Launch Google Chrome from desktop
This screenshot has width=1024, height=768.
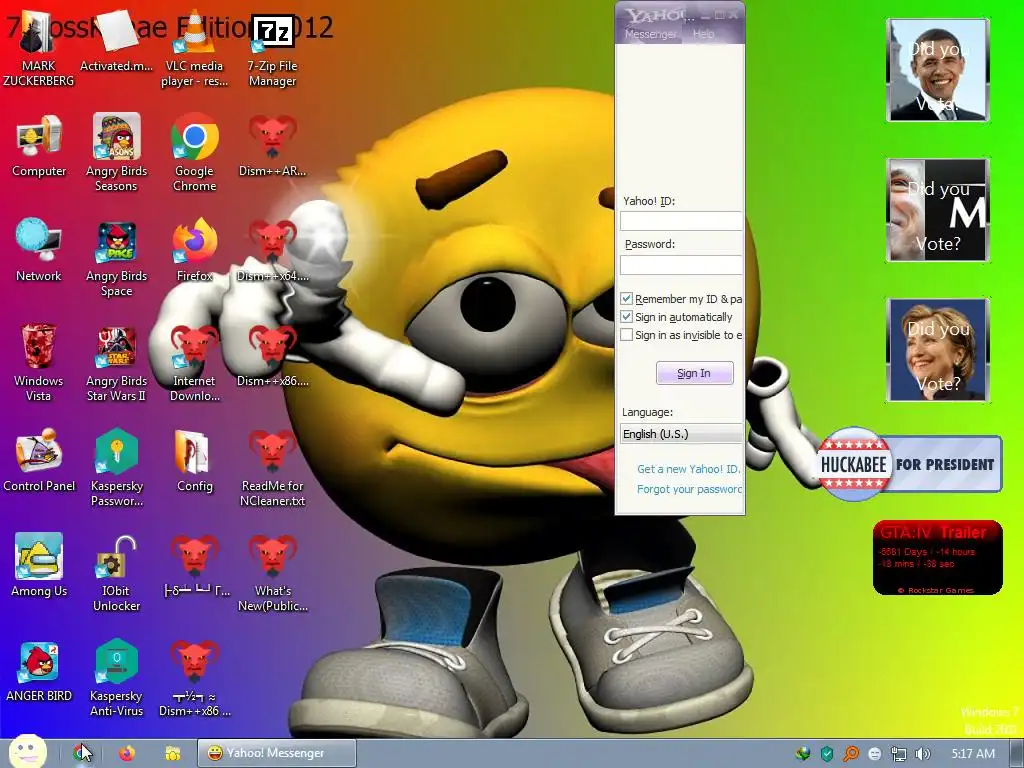click(x=195, y=153)
